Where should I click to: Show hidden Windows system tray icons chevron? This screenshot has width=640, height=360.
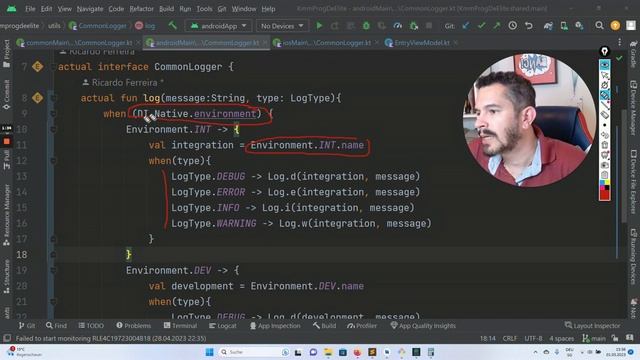coord(535,352)
